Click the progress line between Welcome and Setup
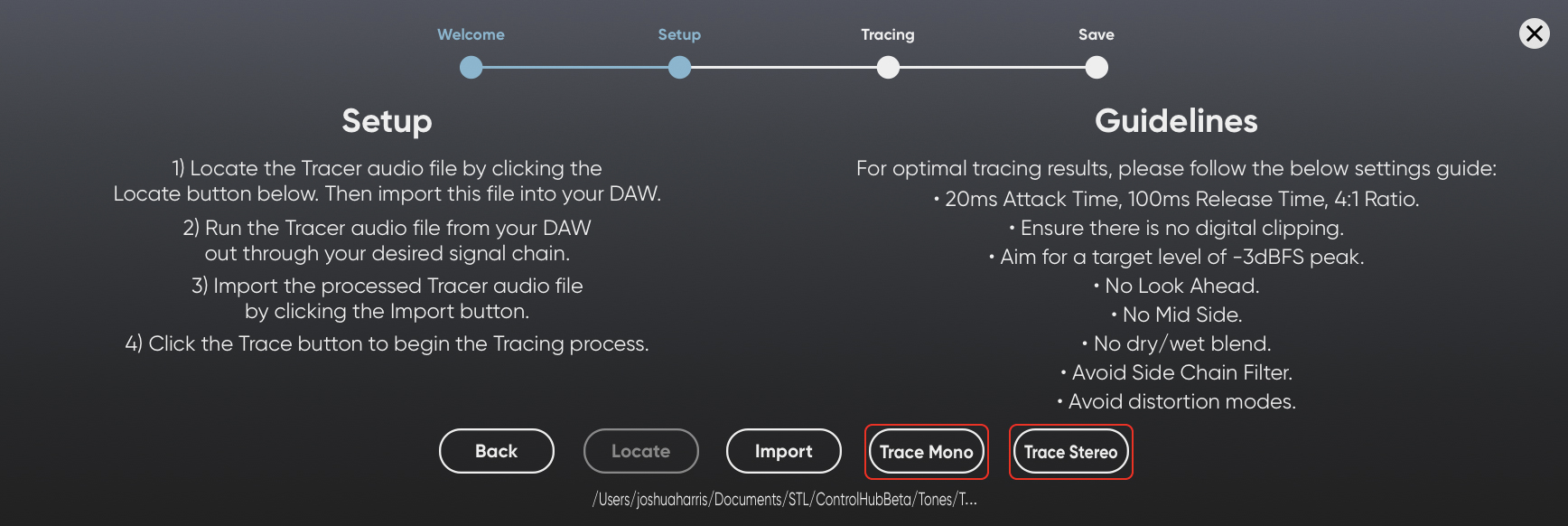 pos(575,67)
